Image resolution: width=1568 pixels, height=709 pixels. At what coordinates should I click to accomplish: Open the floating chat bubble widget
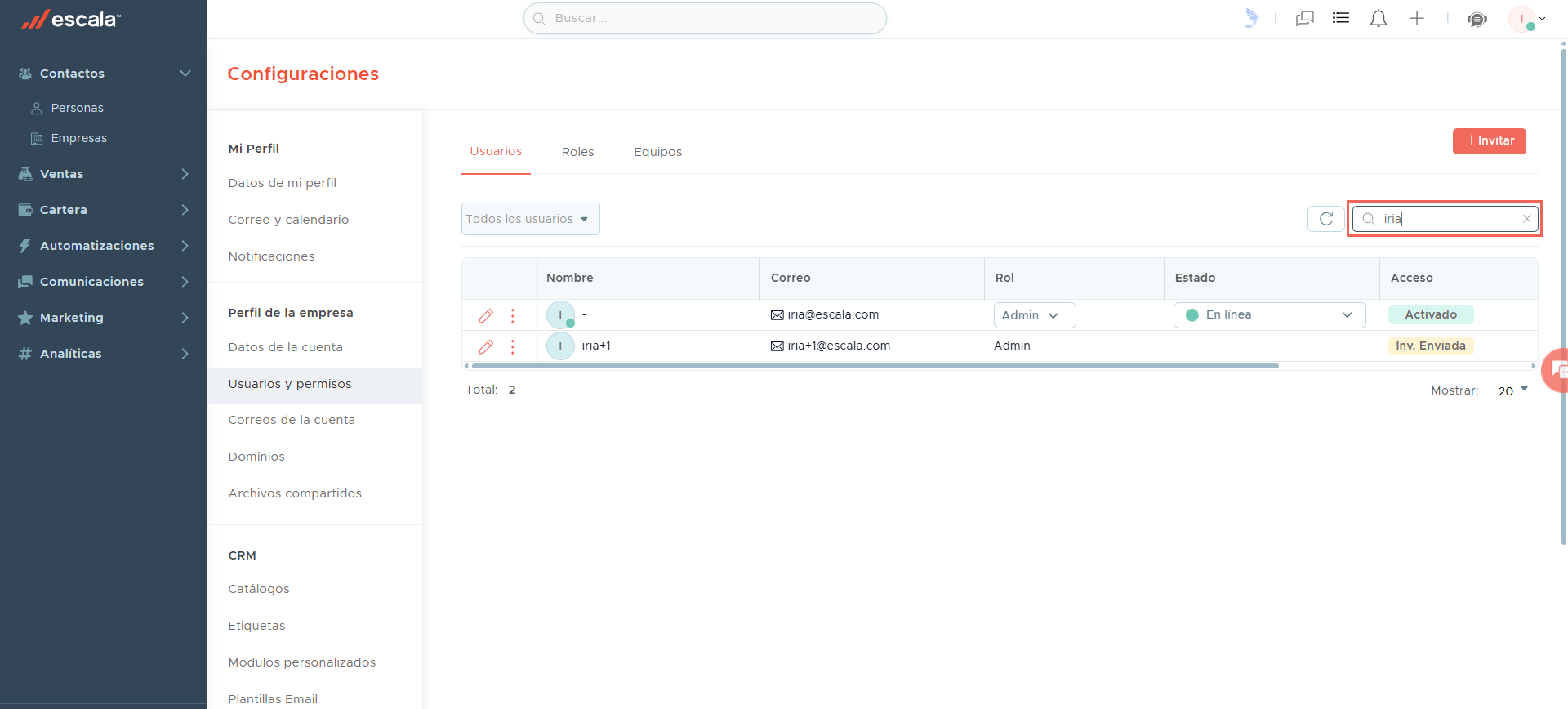pyautogui.click(x=1556, y=370)
